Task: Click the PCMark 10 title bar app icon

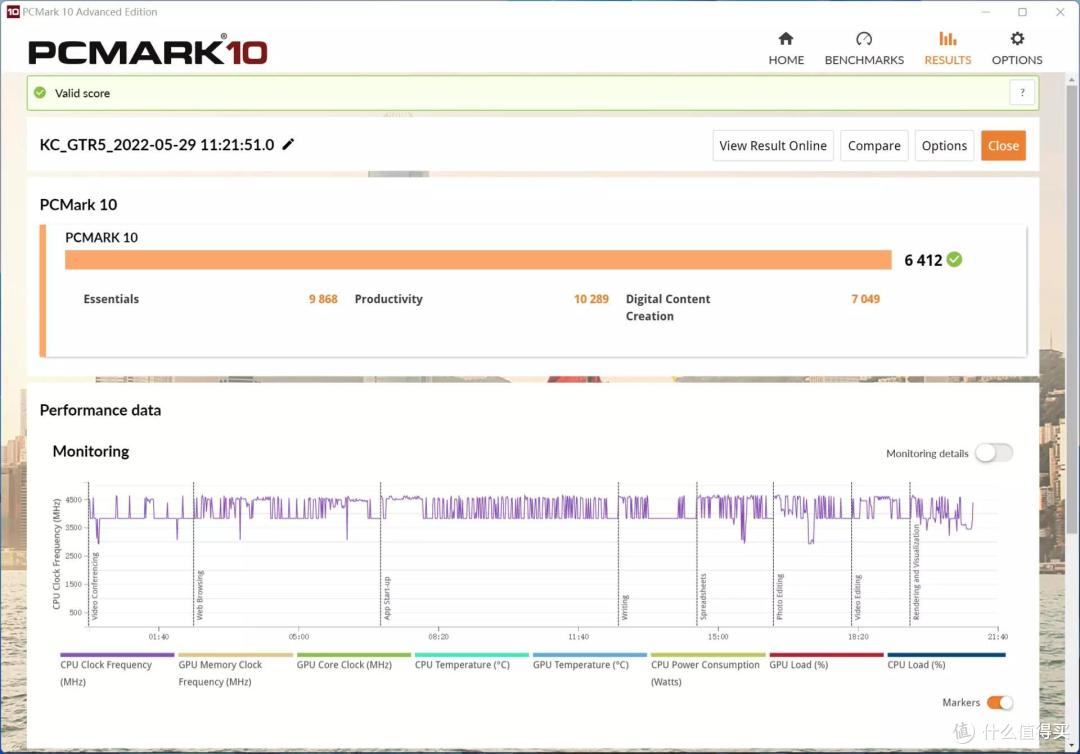Action: 12,12
